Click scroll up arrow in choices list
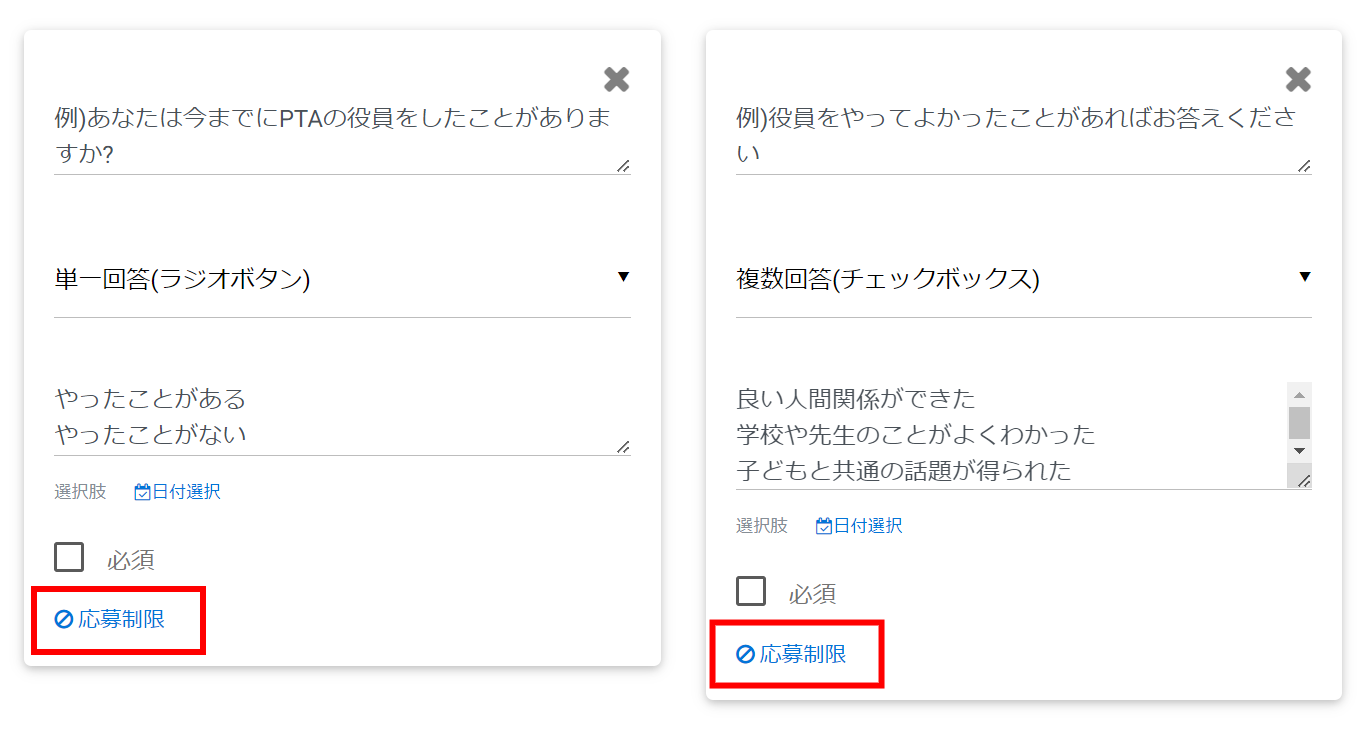Viewport: 1371px width, 732px height. point(1299,393)
